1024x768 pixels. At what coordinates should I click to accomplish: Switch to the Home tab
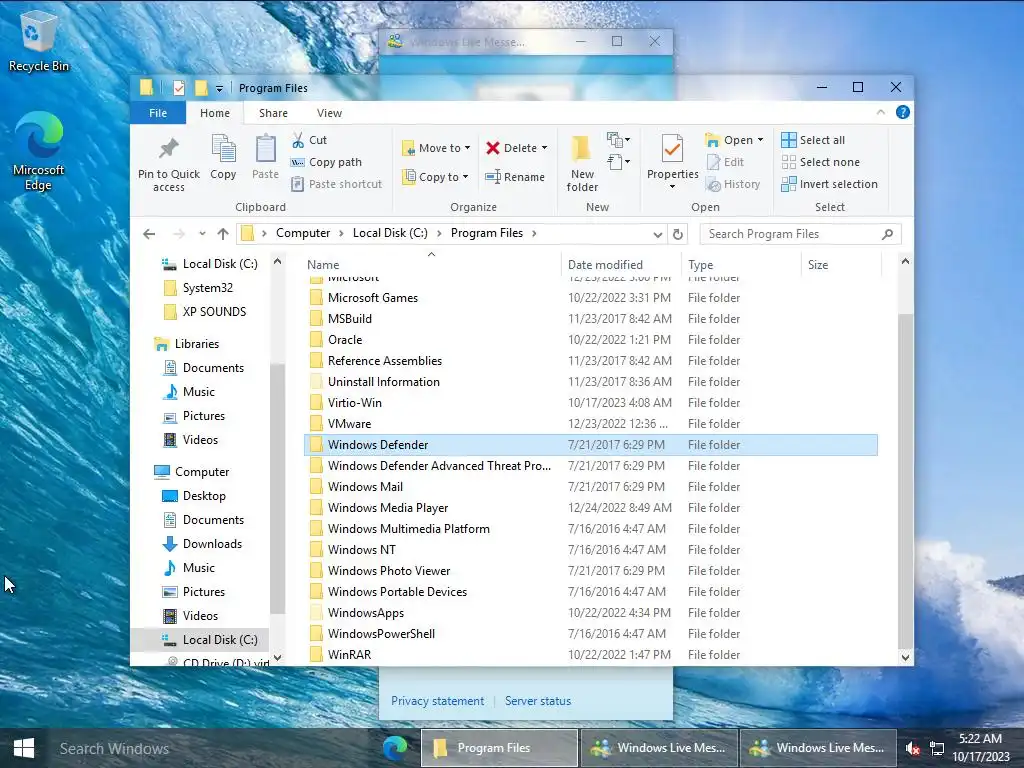(215, 113)
